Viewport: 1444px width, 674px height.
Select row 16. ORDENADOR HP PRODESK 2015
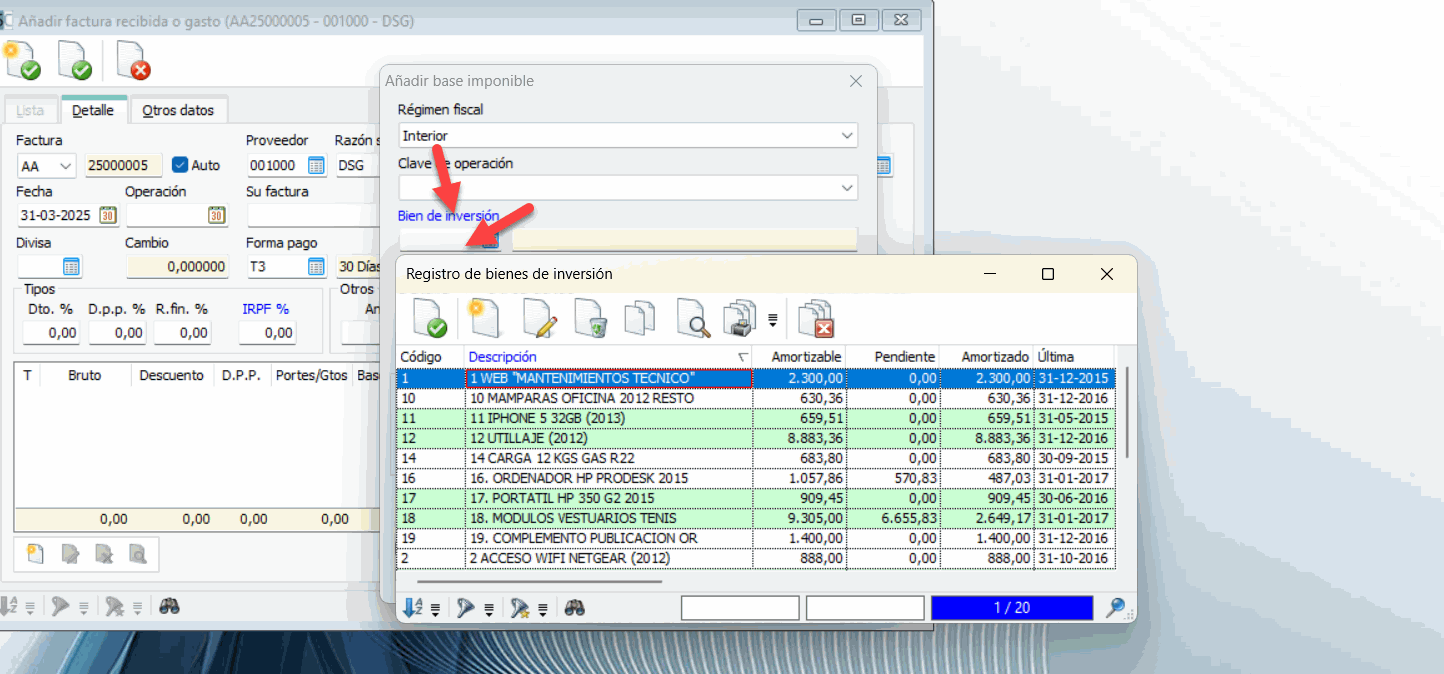coord(755,478)
